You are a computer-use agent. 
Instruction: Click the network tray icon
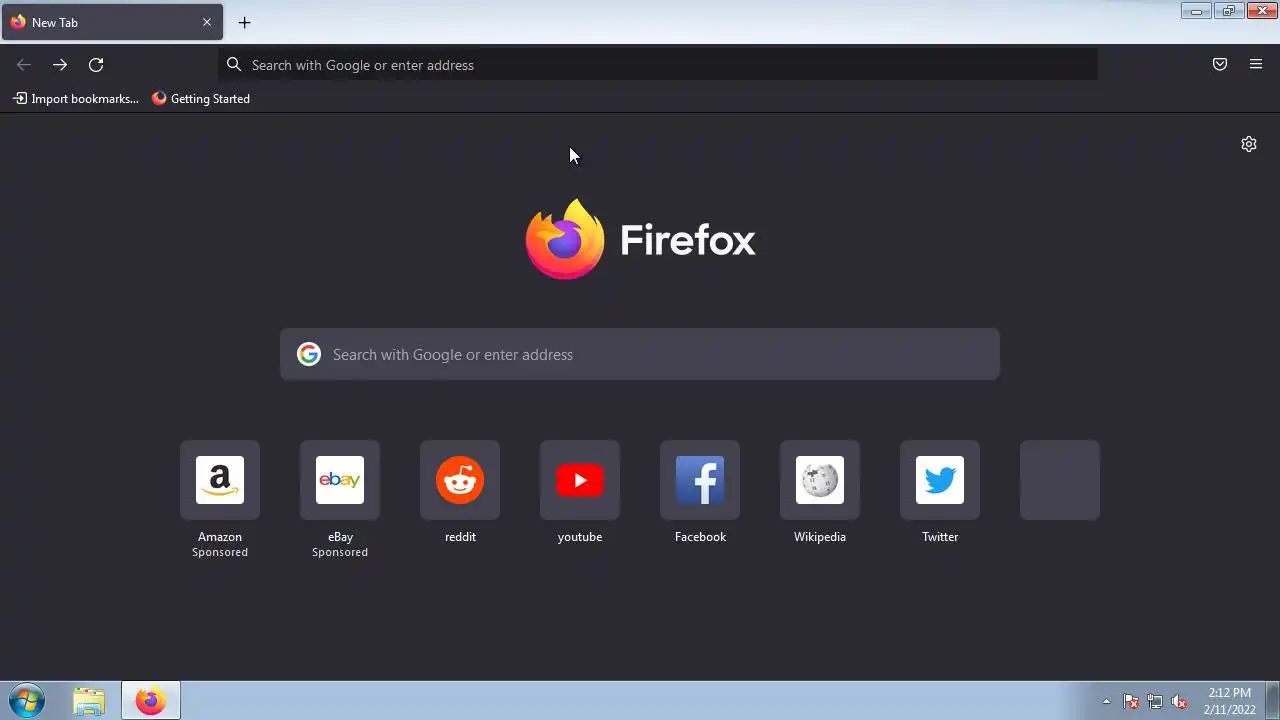coord(1155,702)
